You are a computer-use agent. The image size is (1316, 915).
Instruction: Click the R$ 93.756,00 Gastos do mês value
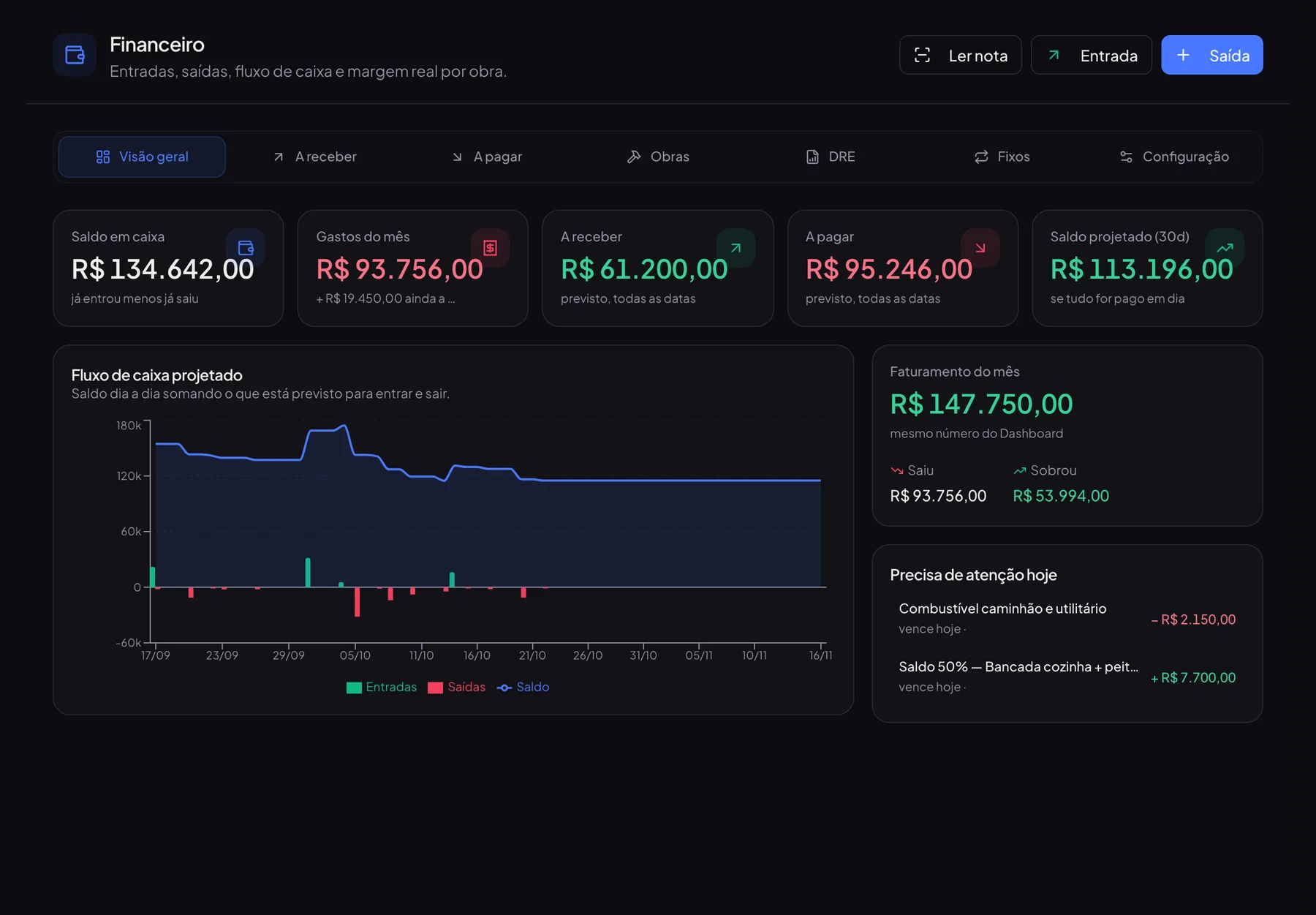(x=399, y=270)
